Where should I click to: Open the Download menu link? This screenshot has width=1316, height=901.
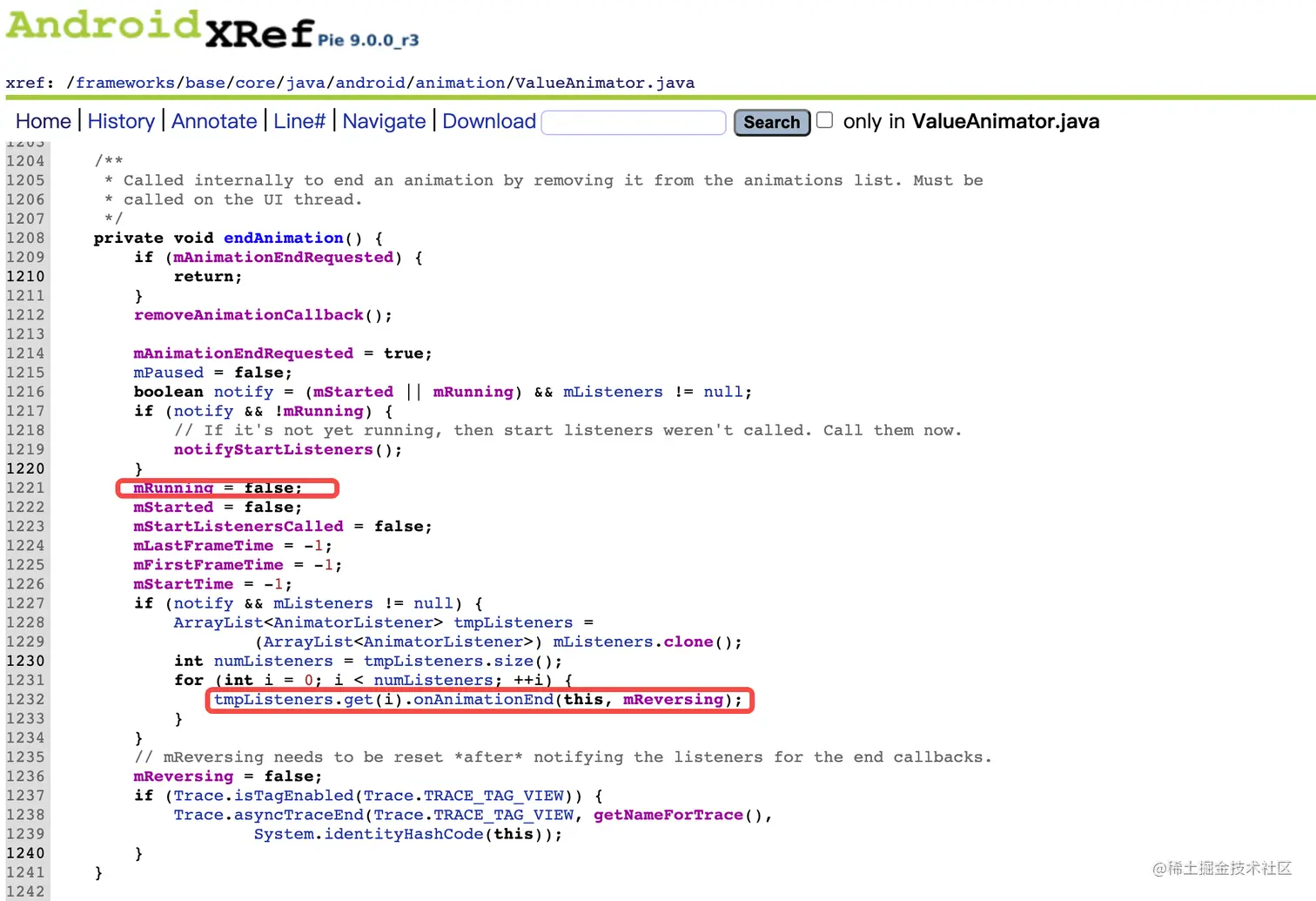489,122
